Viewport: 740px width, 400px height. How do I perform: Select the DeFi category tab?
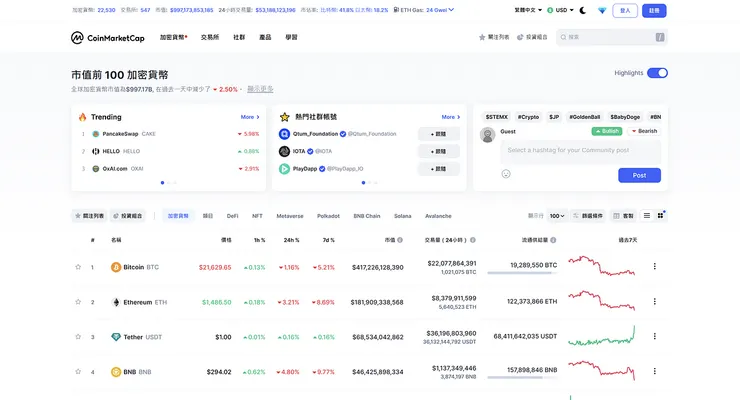click(x=232, y=216)
